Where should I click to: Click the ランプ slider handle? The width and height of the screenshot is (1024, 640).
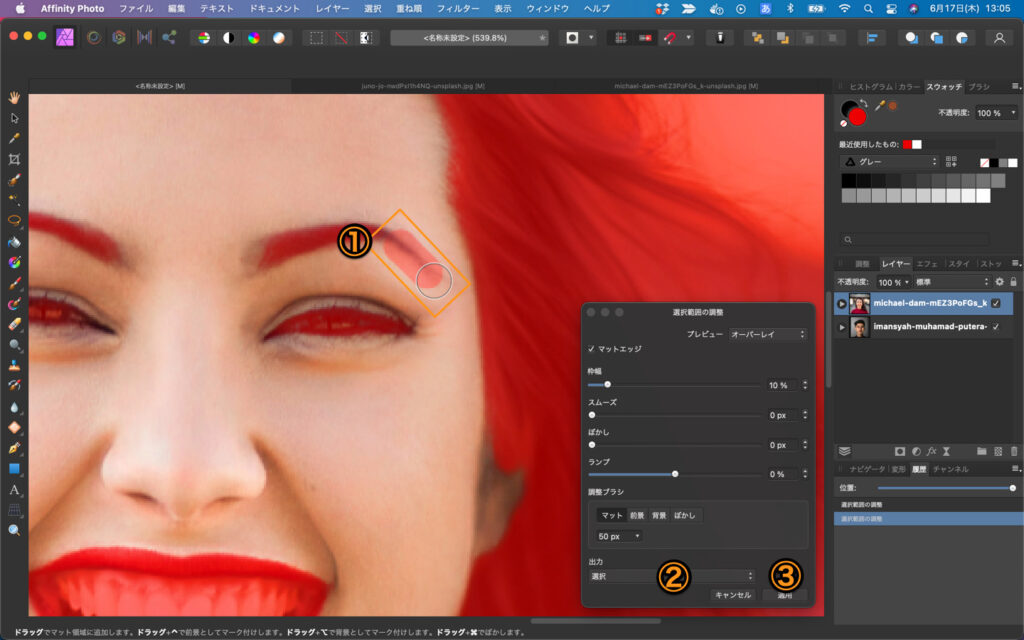675,474
